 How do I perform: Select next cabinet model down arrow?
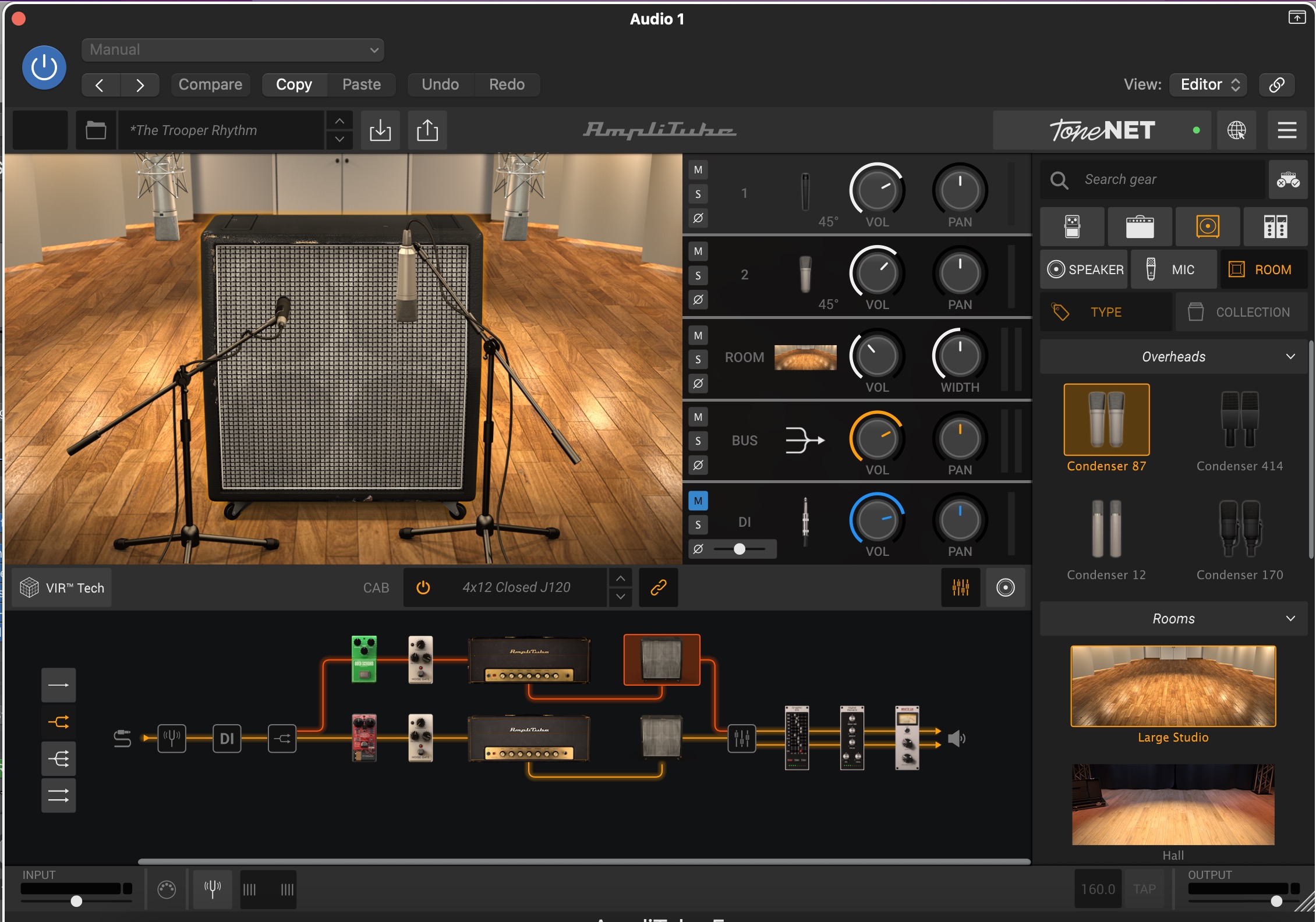(x=621, y=597)
